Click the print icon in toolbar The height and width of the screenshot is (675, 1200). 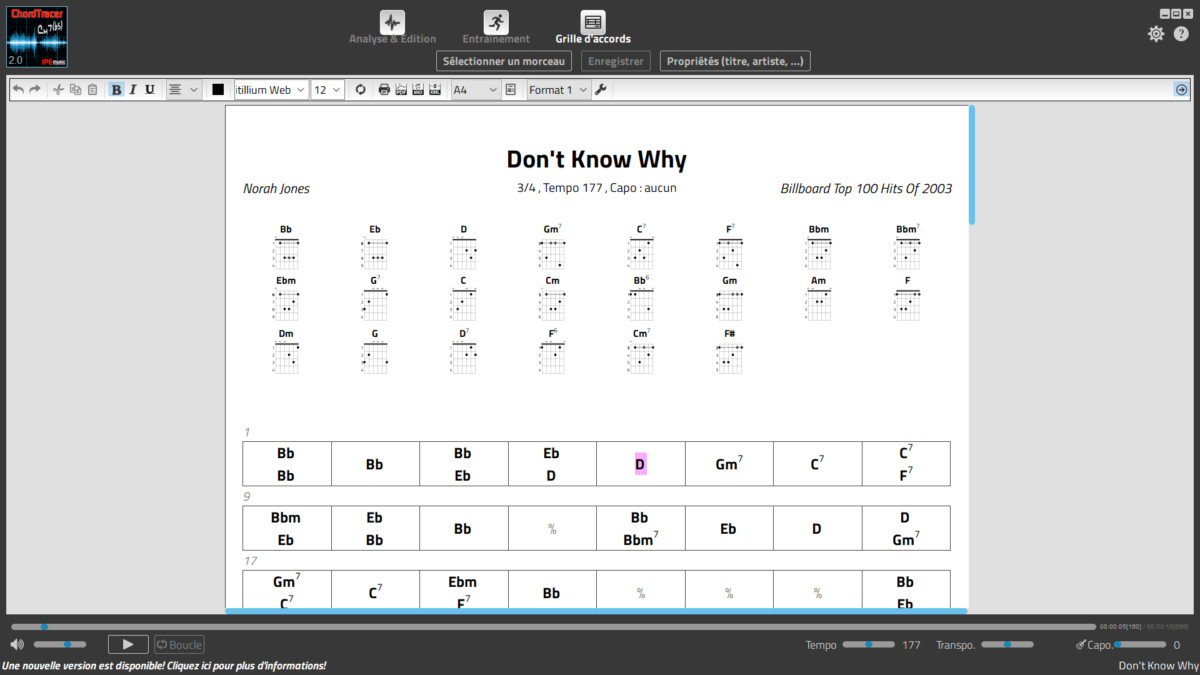click(x=384, y=90)
